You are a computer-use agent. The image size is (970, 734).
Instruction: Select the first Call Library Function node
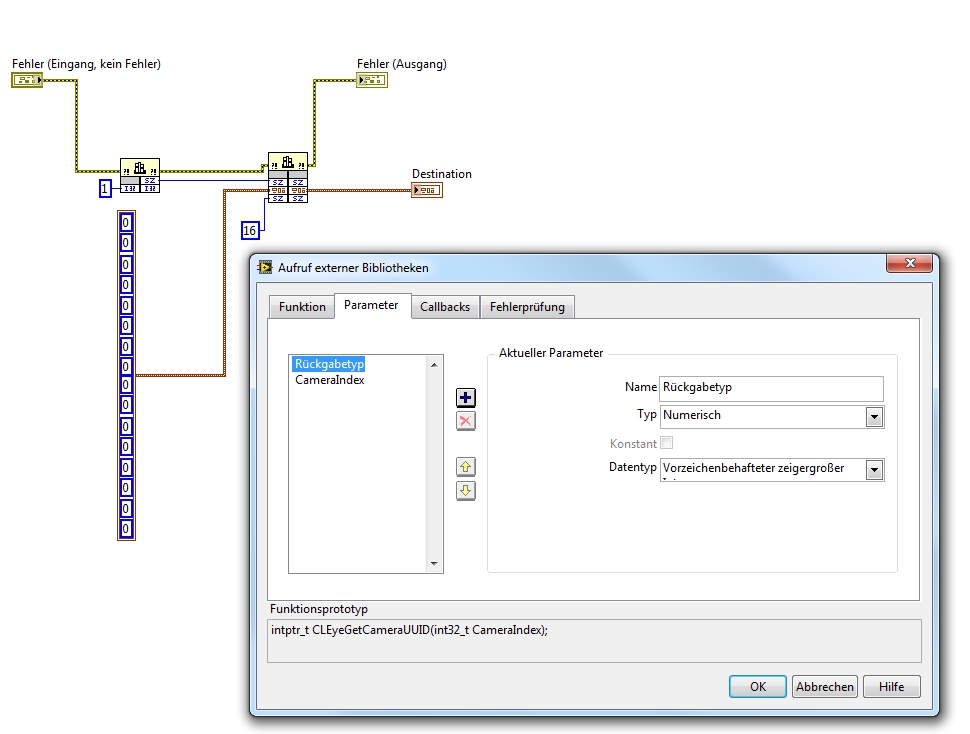[140, 176]
